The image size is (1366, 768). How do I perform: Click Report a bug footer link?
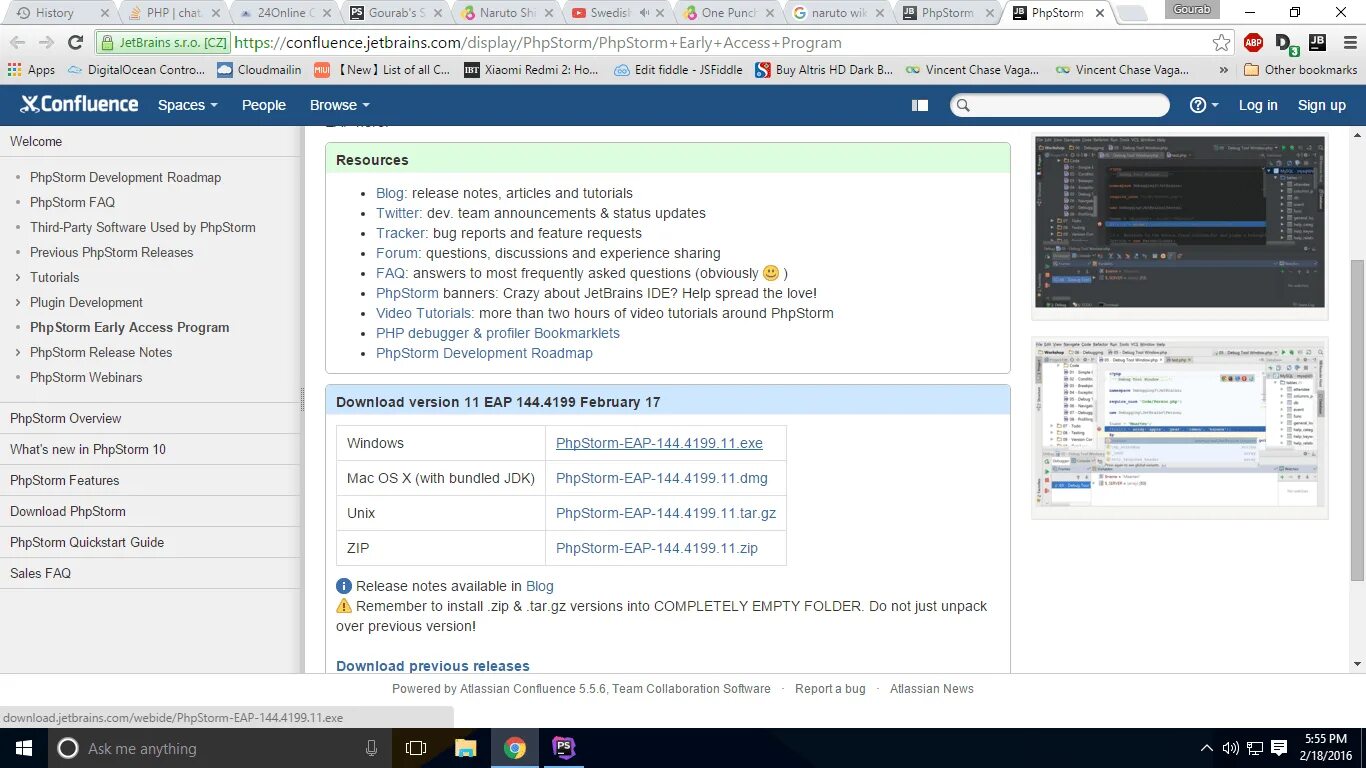tap(830, 689)
